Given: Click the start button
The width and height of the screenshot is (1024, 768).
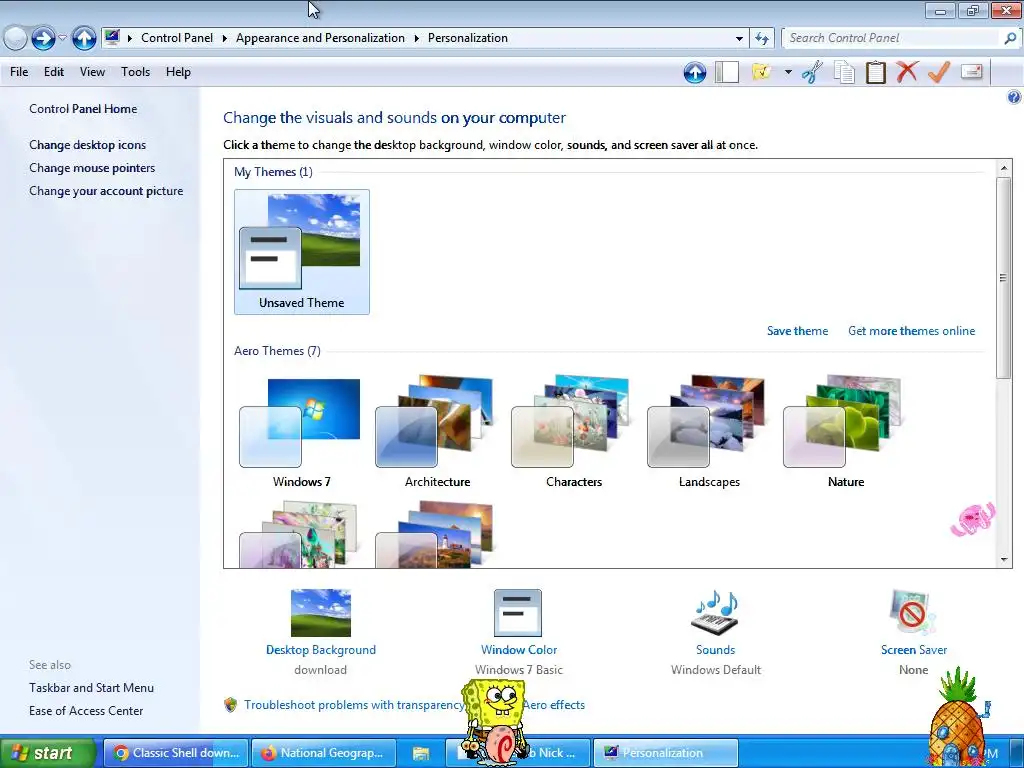Looking at the screenshot, I should [48, 753].
